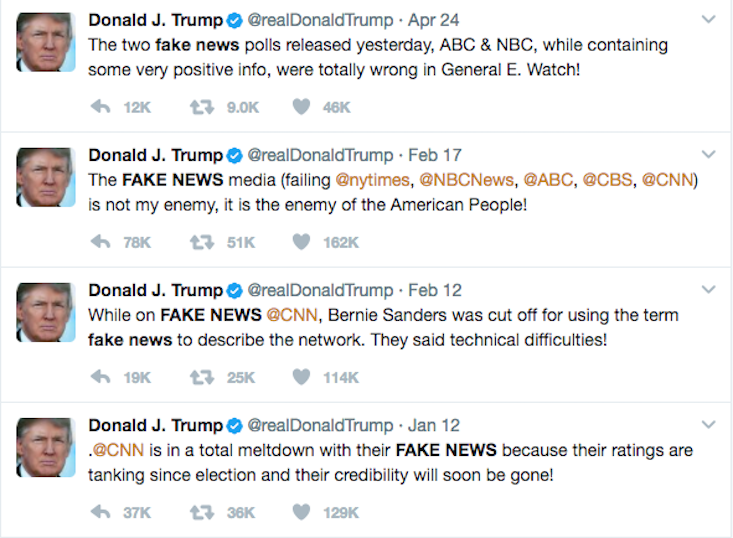Screen dimensions: 733x538
Task: Reply to the Apr 24 tweet
Action: [99, 107]
